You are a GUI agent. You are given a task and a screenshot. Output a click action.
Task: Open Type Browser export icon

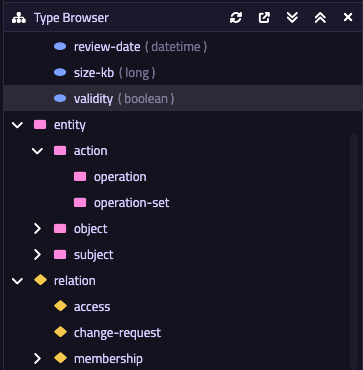click(264, 18)
